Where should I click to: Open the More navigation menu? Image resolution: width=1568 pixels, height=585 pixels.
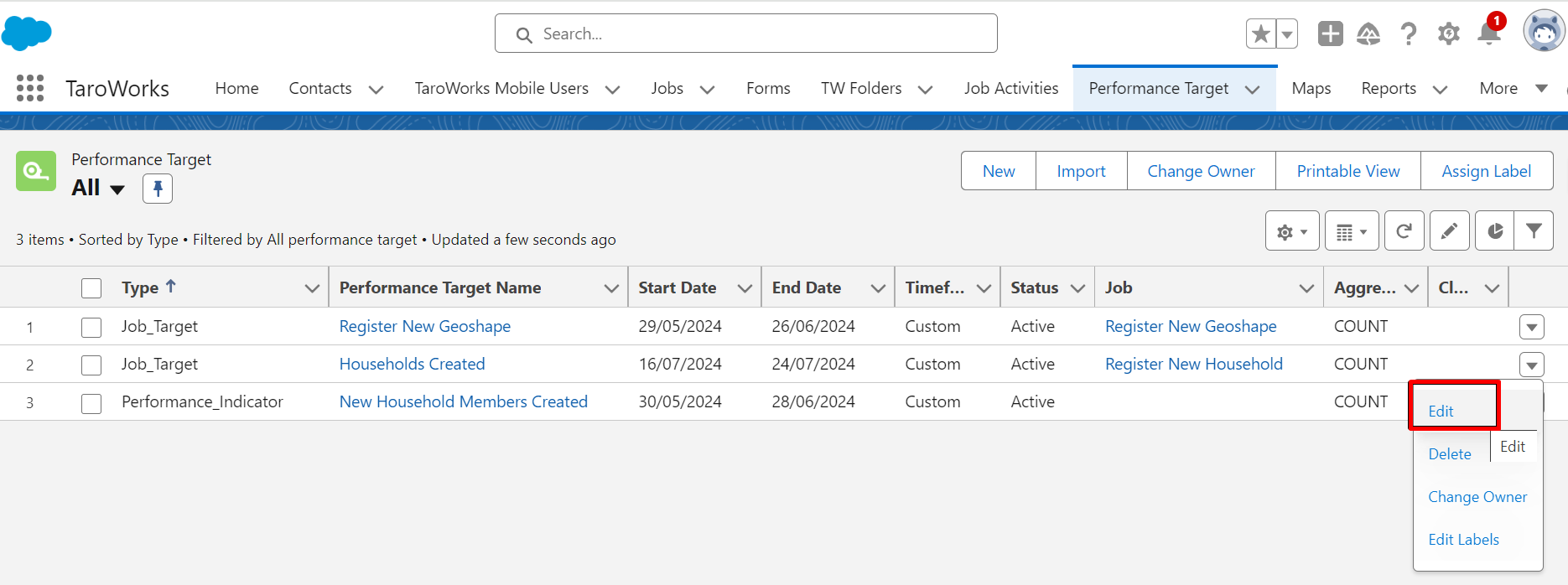click(x=1513, y=88)
